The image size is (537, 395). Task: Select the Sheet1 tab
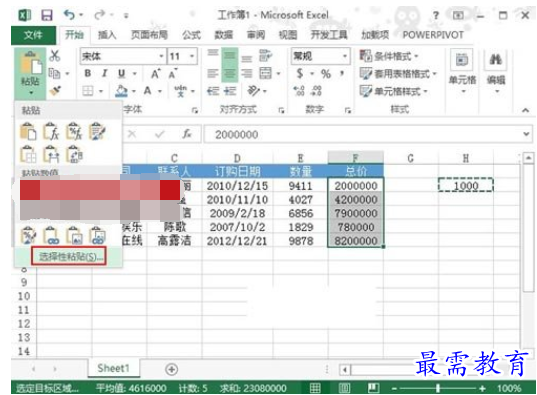coord(113,368)
